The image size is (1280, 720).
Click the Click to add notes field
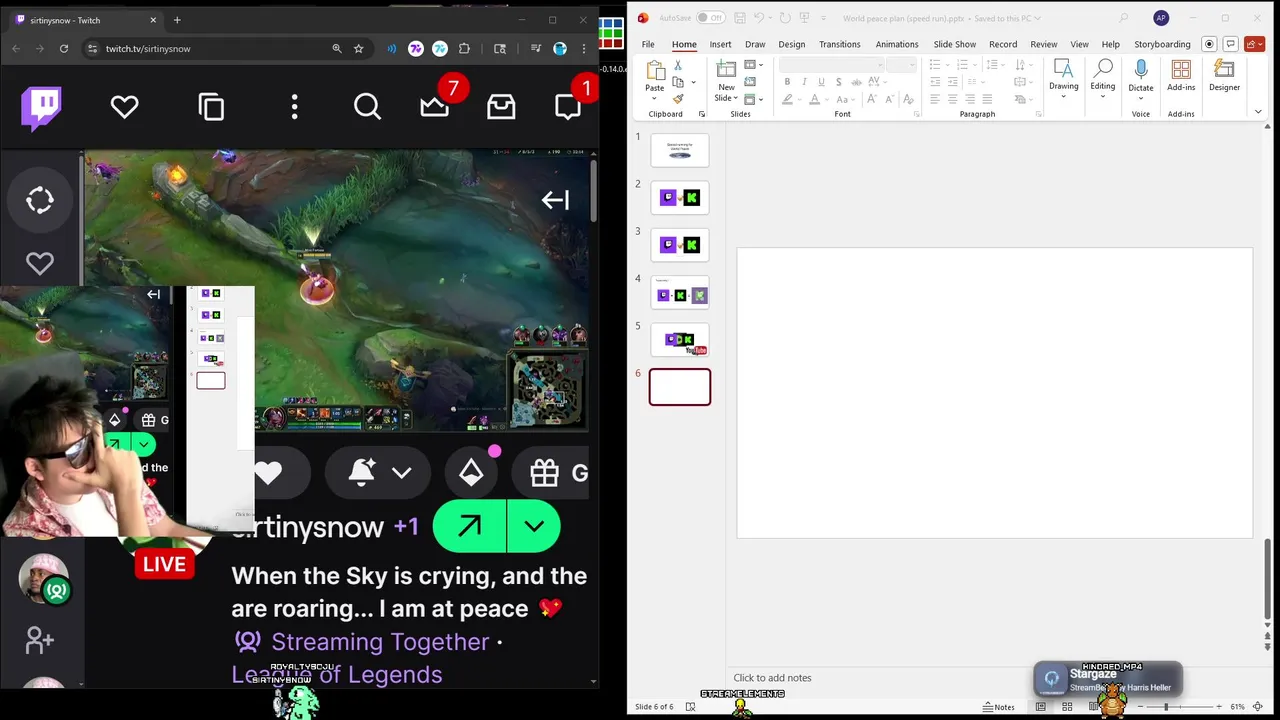pos(772,678)
